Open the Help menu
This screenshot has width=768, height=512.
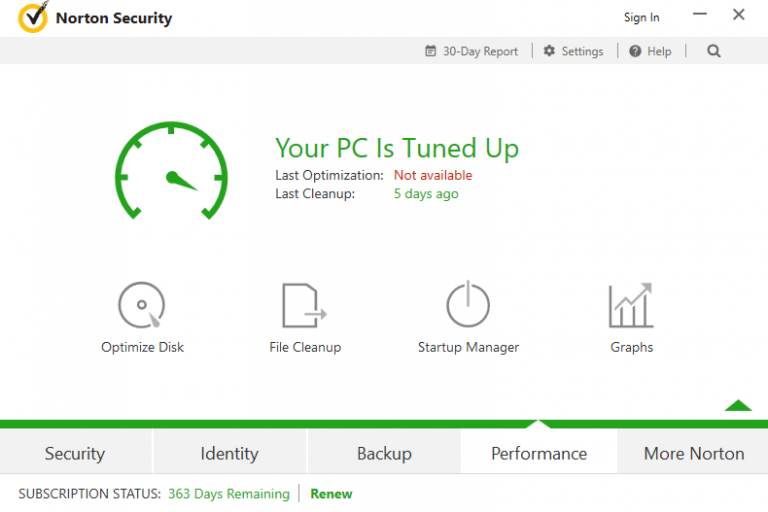pyautogui.click(x=651, y=51)
